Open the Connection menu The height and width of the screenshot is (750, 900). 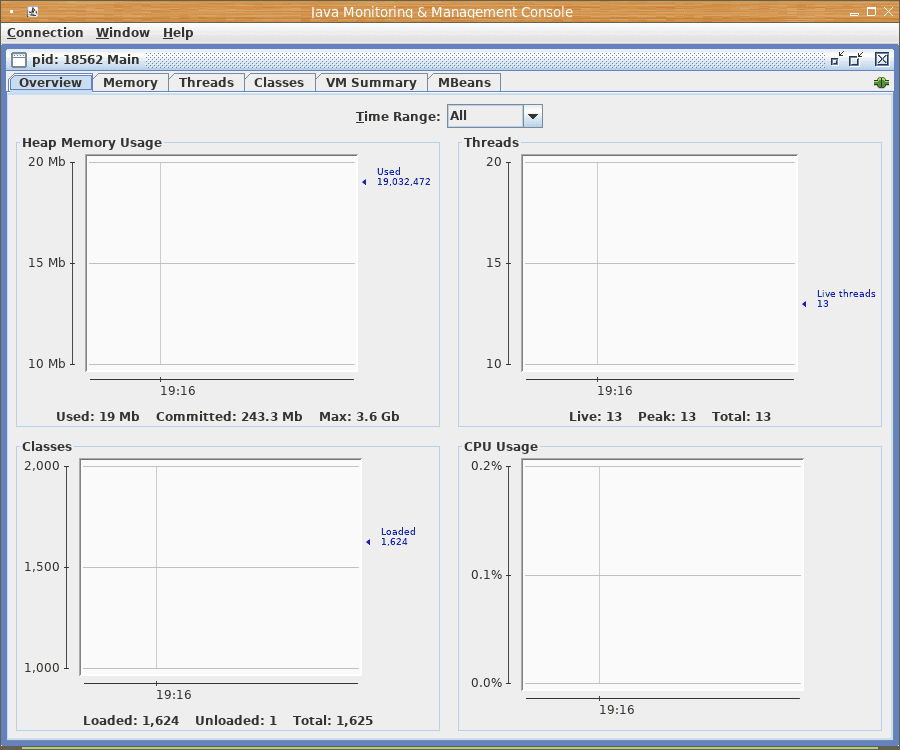pyautogui.click(x=45, y=33)
